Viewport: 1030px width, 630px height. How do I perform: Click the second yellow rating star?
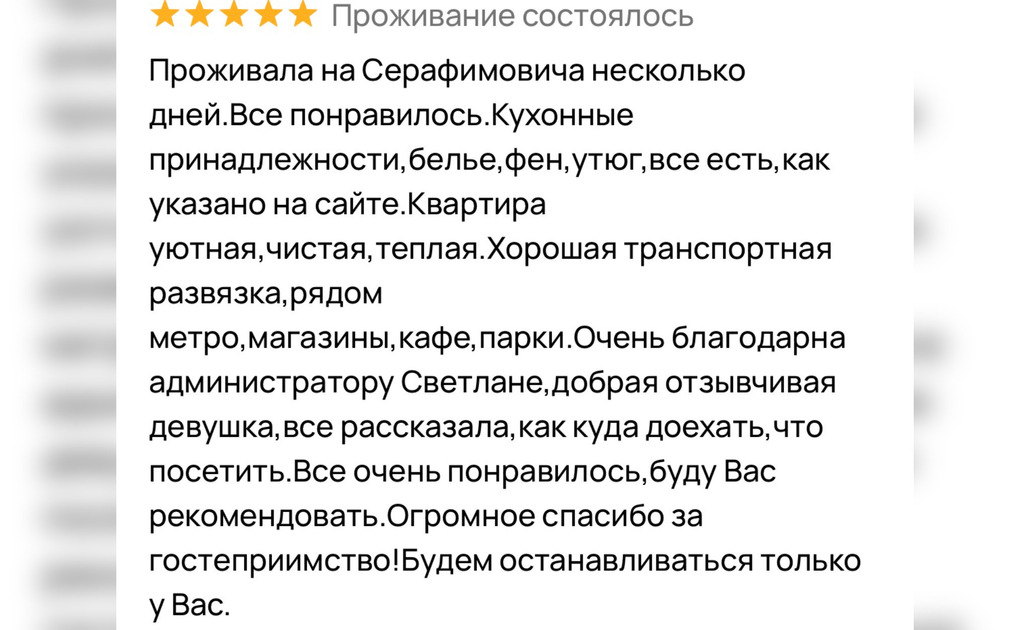[x=199, y=14]
